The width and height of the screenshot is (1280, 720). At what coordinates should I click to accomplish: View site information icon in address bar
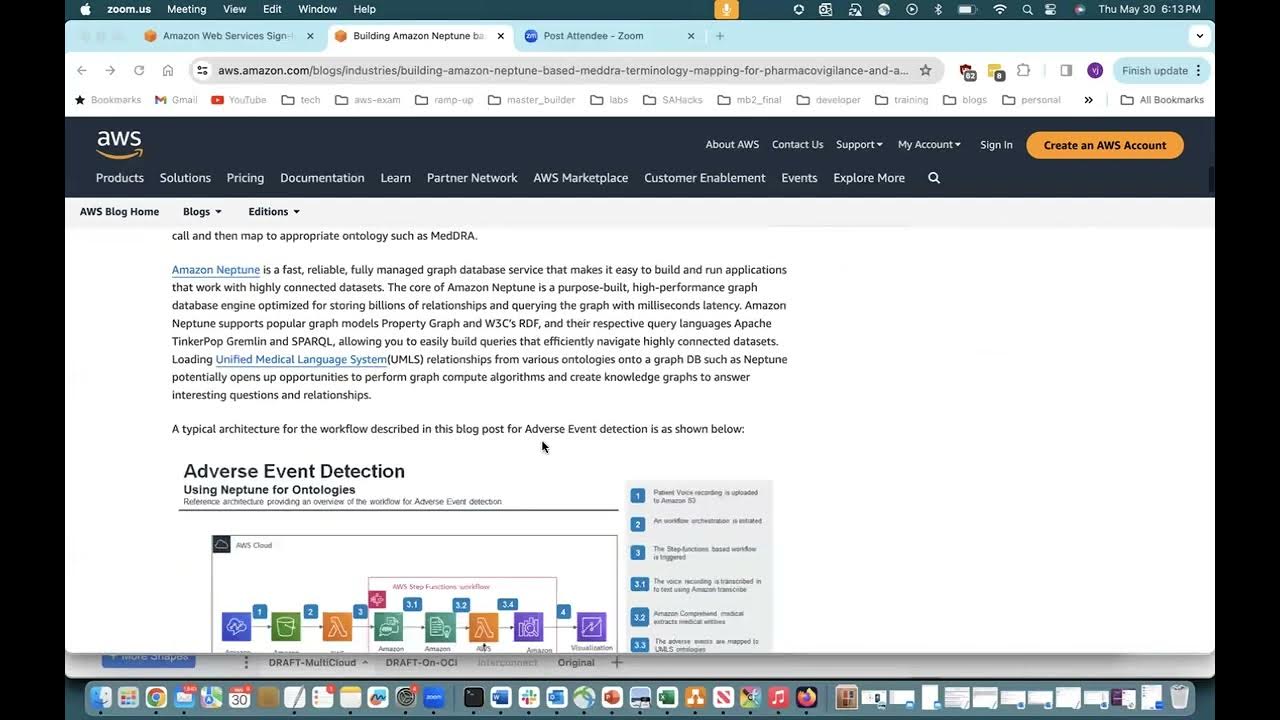coord(202,70)
